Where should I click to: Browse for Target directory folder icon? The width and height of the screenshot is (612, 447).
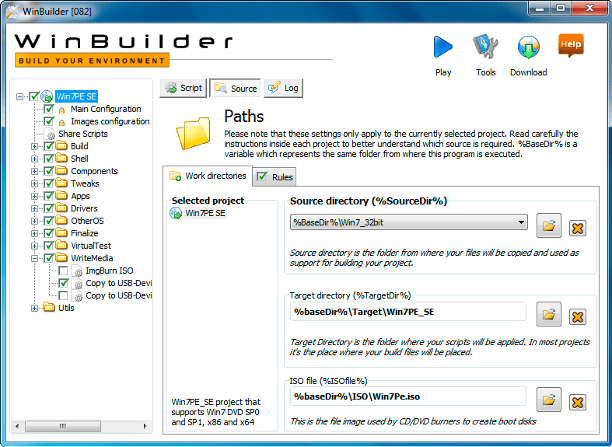coord(549,314)
